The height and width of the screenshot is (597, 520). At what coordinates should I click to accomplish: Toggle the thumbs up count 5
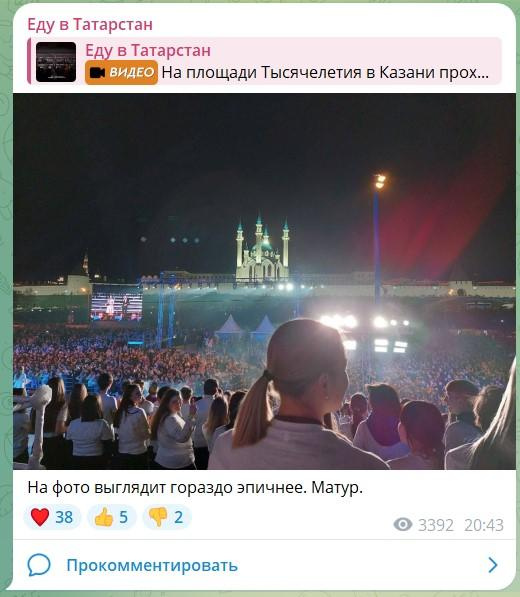click(x=123, y=517)
